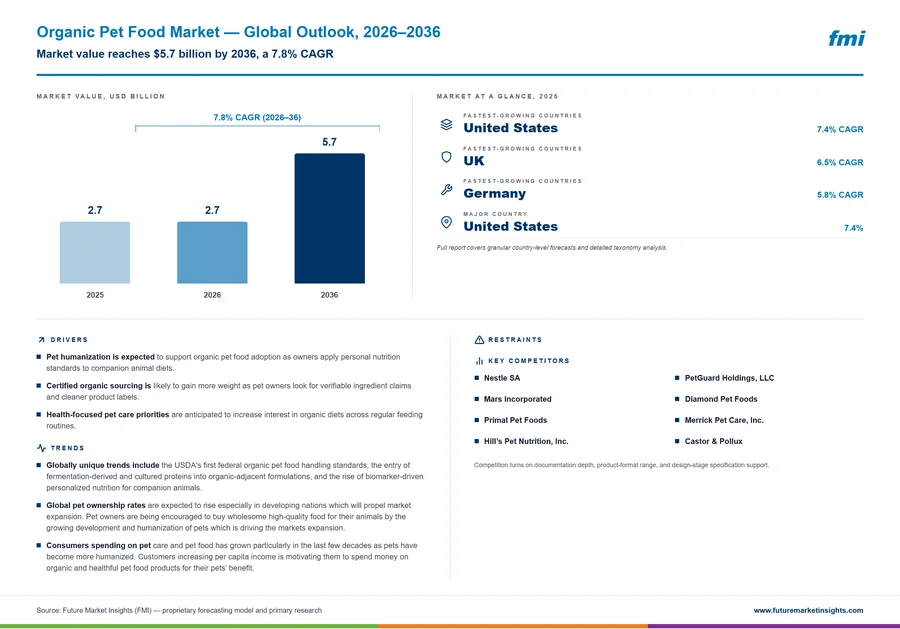Click the shield icon beside UK
Image resolution: width=900 pixels, height=629 pixels.
click(447, 157)
